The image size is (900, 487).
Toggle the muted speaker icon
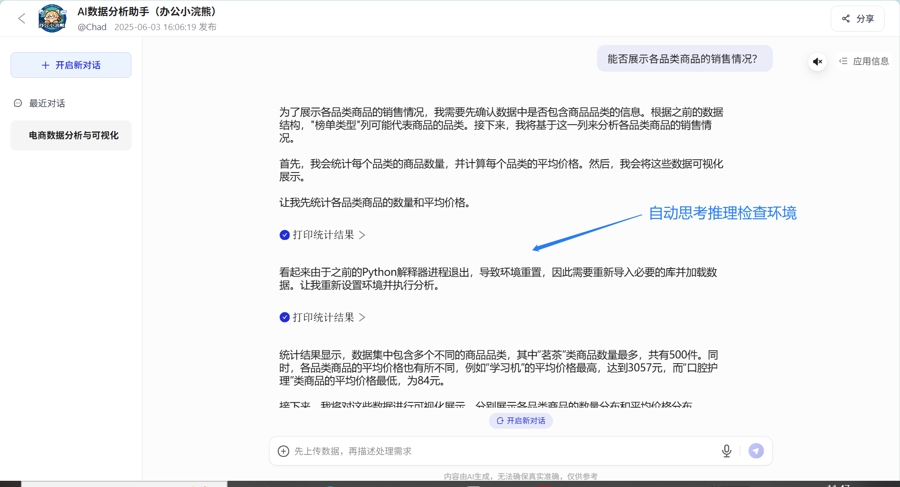point(817,62)
